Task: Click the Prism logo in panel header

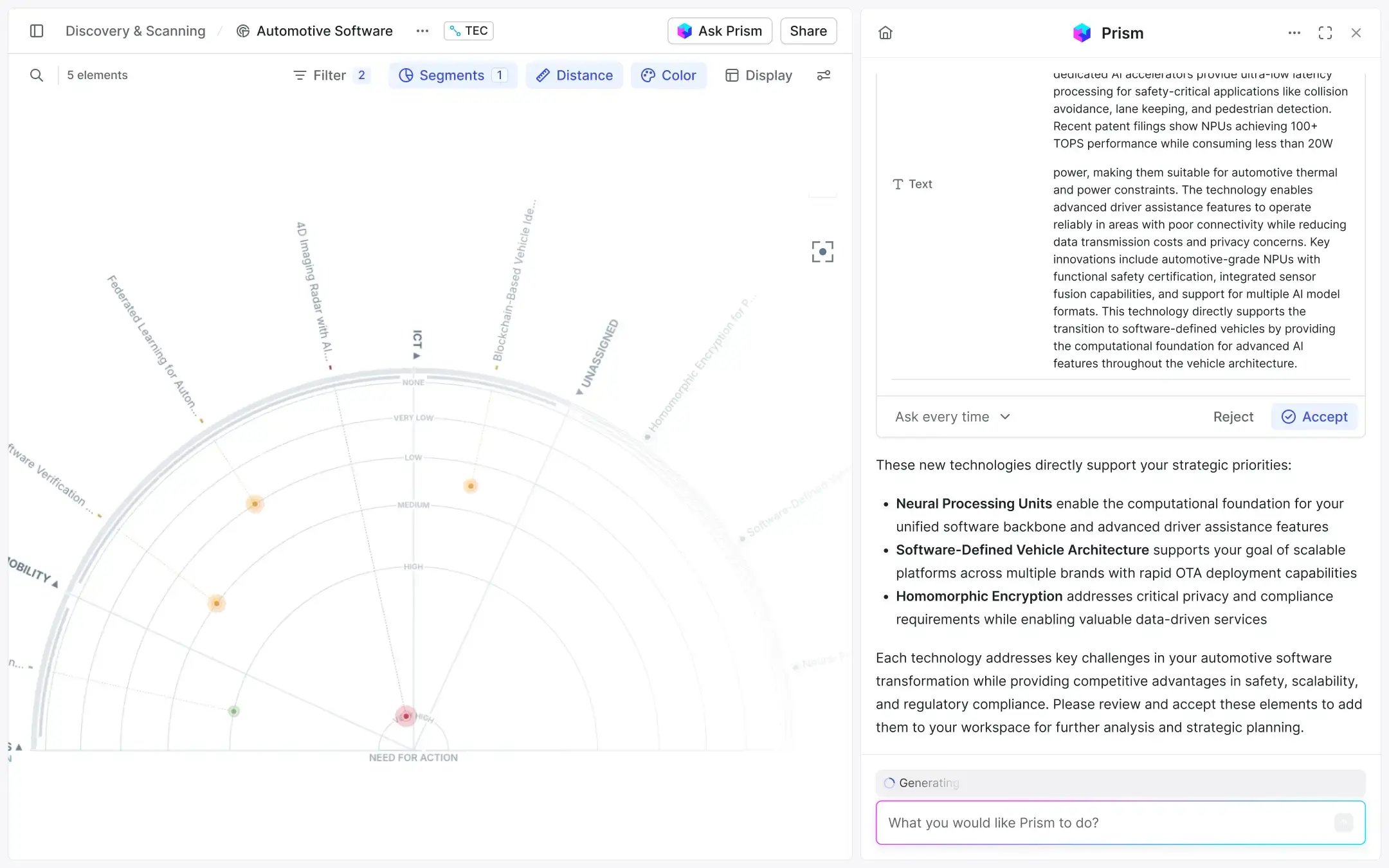Action: 1082,33
